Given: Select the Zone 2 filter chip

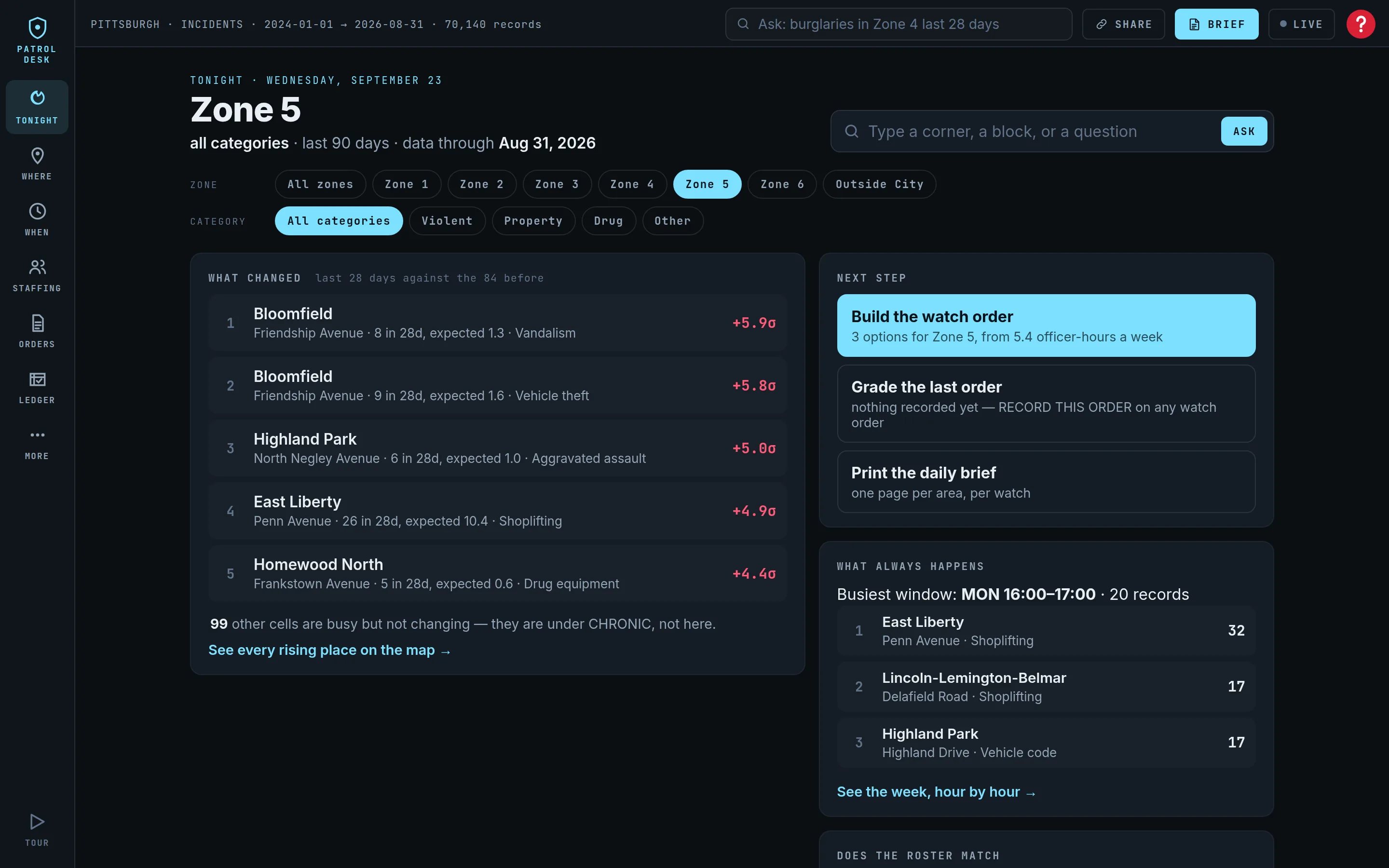Looking at the screenshot, I should click(x=481, y=184).
